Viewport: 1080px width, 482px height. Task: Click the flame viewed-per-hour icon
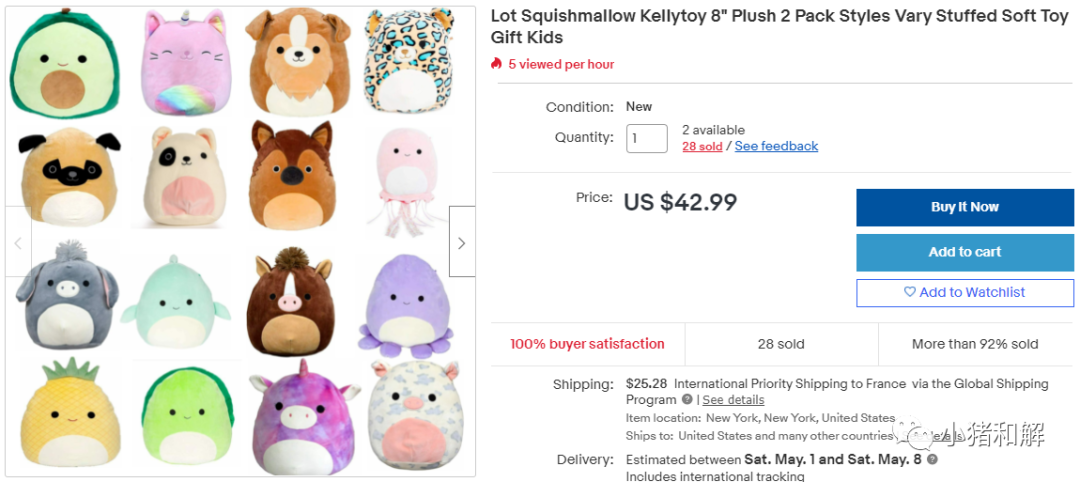[x=496, y=64]
